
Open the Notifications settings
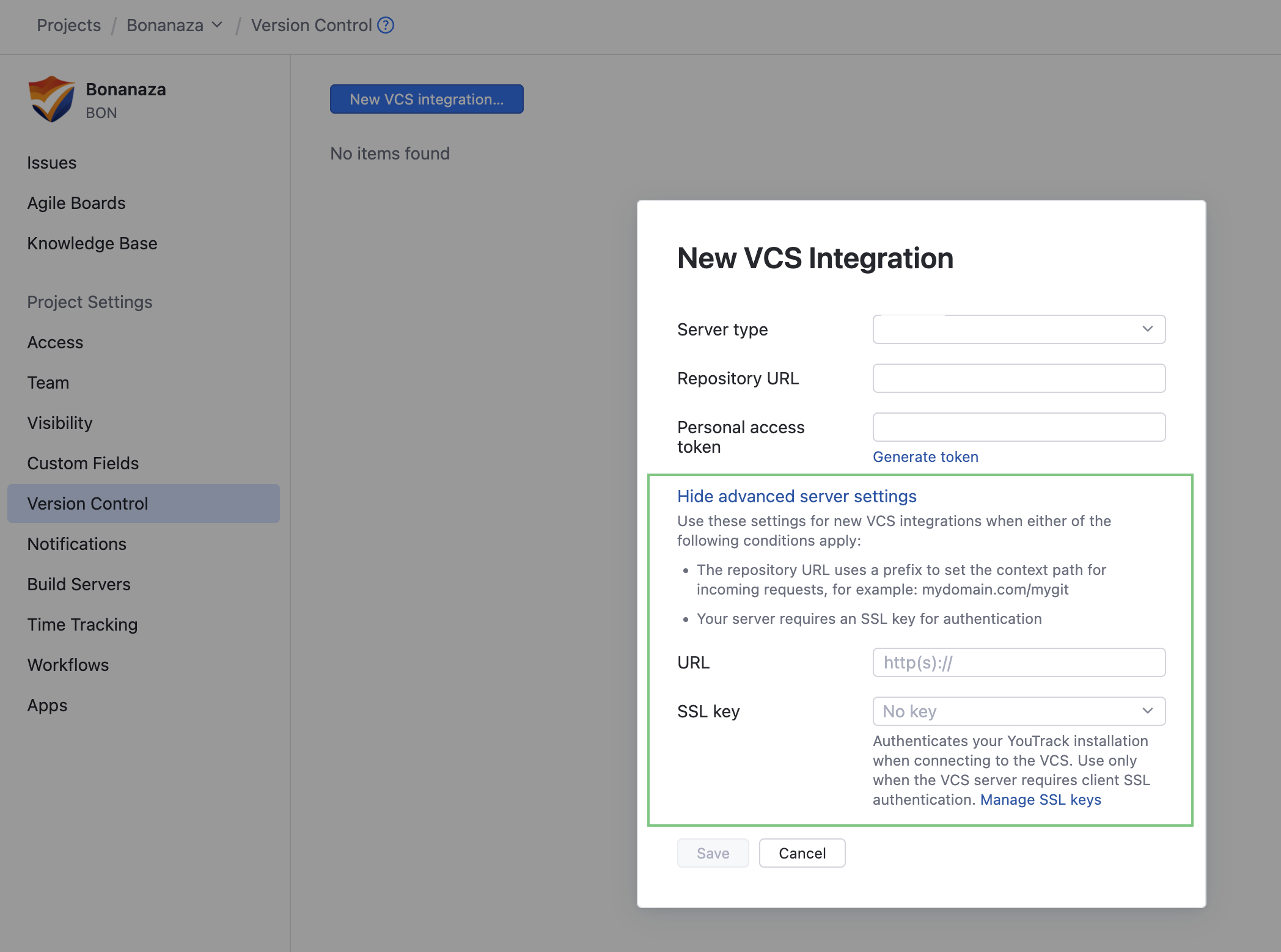coord(76,544)
